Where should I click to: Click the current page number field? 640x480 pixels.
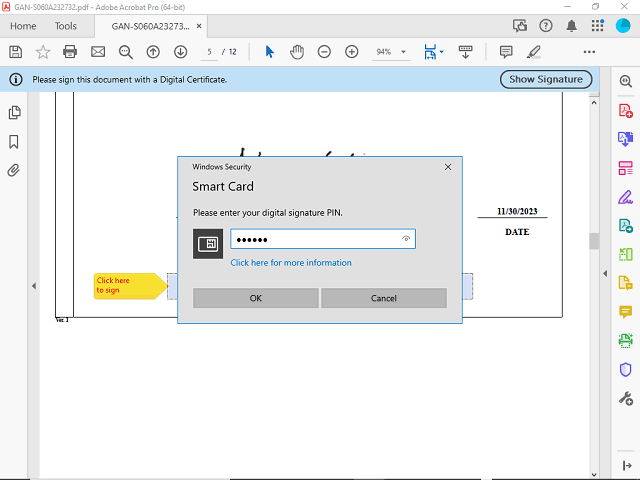coord(209,52)
